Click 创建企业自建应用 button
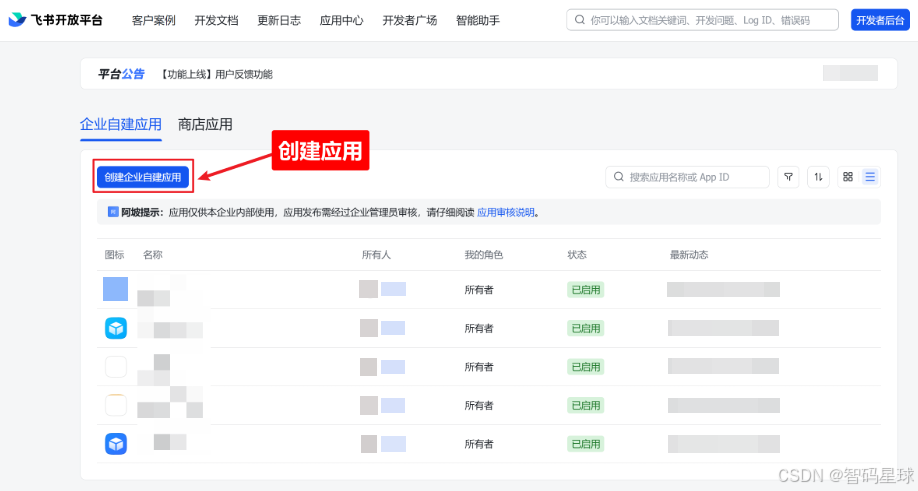This screenshot has width=918, height=491. point(143,177)
